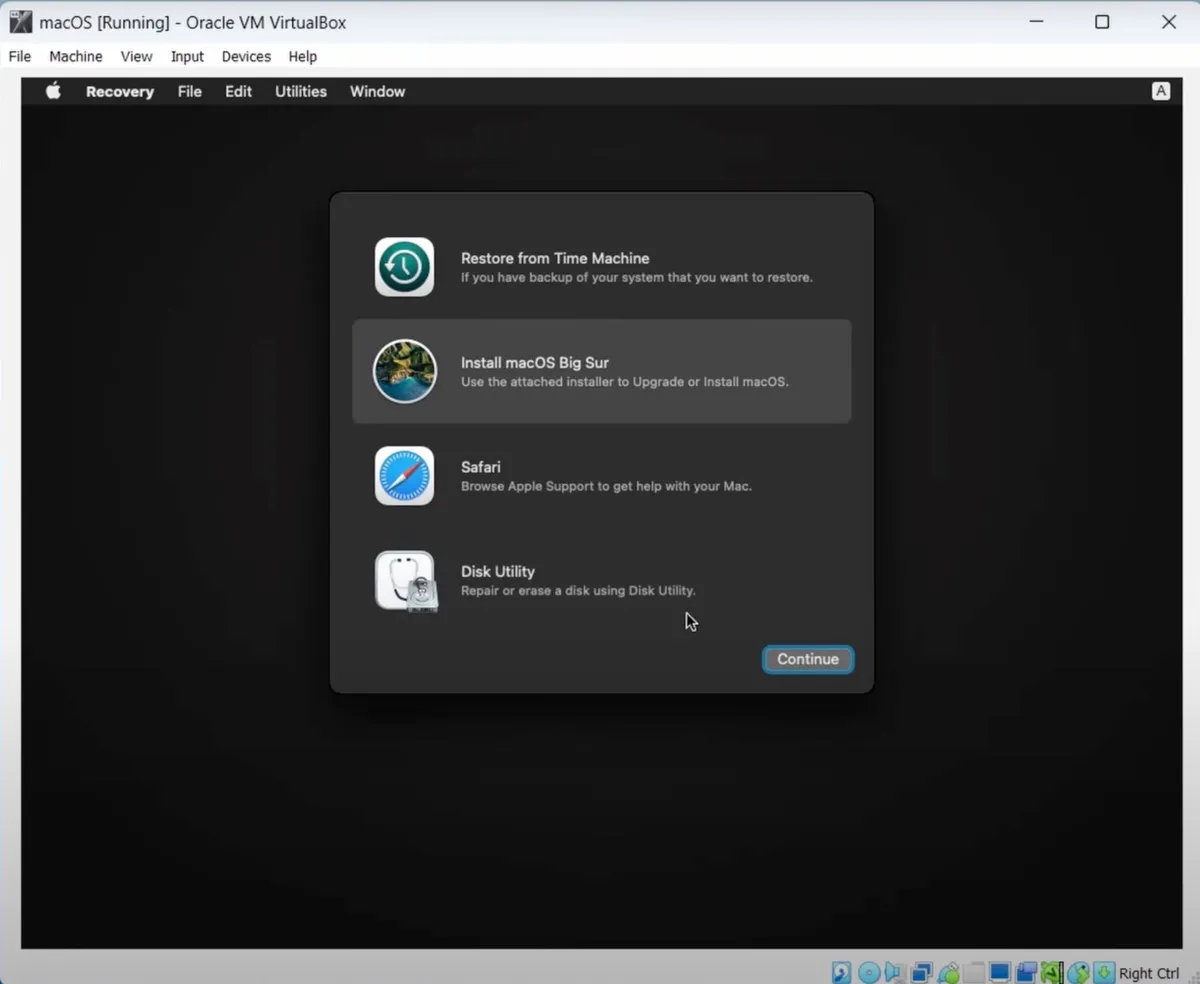Close the VirtualBox window
The width and height of the screenshot is (1200, 984).
(1168, 22)
